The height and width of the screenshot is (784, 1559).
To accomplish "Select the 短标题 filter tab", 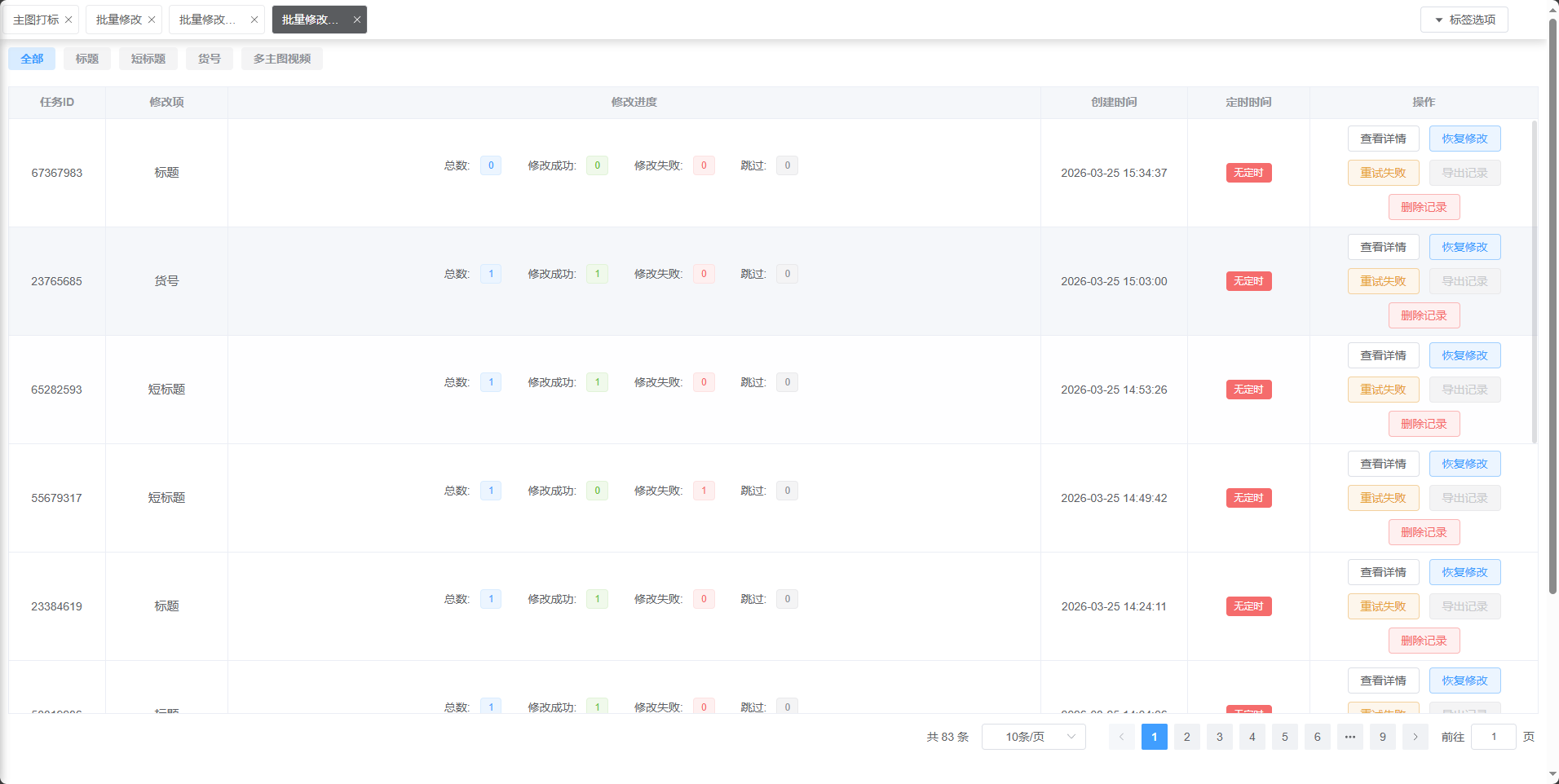I will tap(148, 59).
